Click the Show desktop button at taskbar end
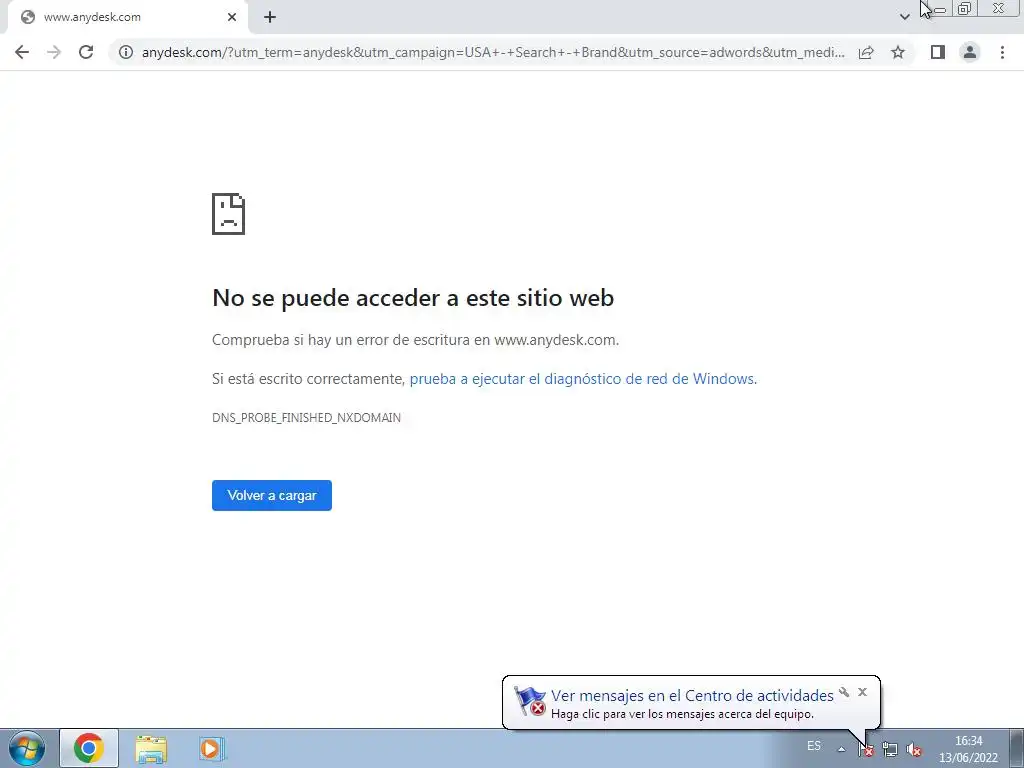Image resolution: width=1024 pixels, height=768 pixels. pos(1016,748)
